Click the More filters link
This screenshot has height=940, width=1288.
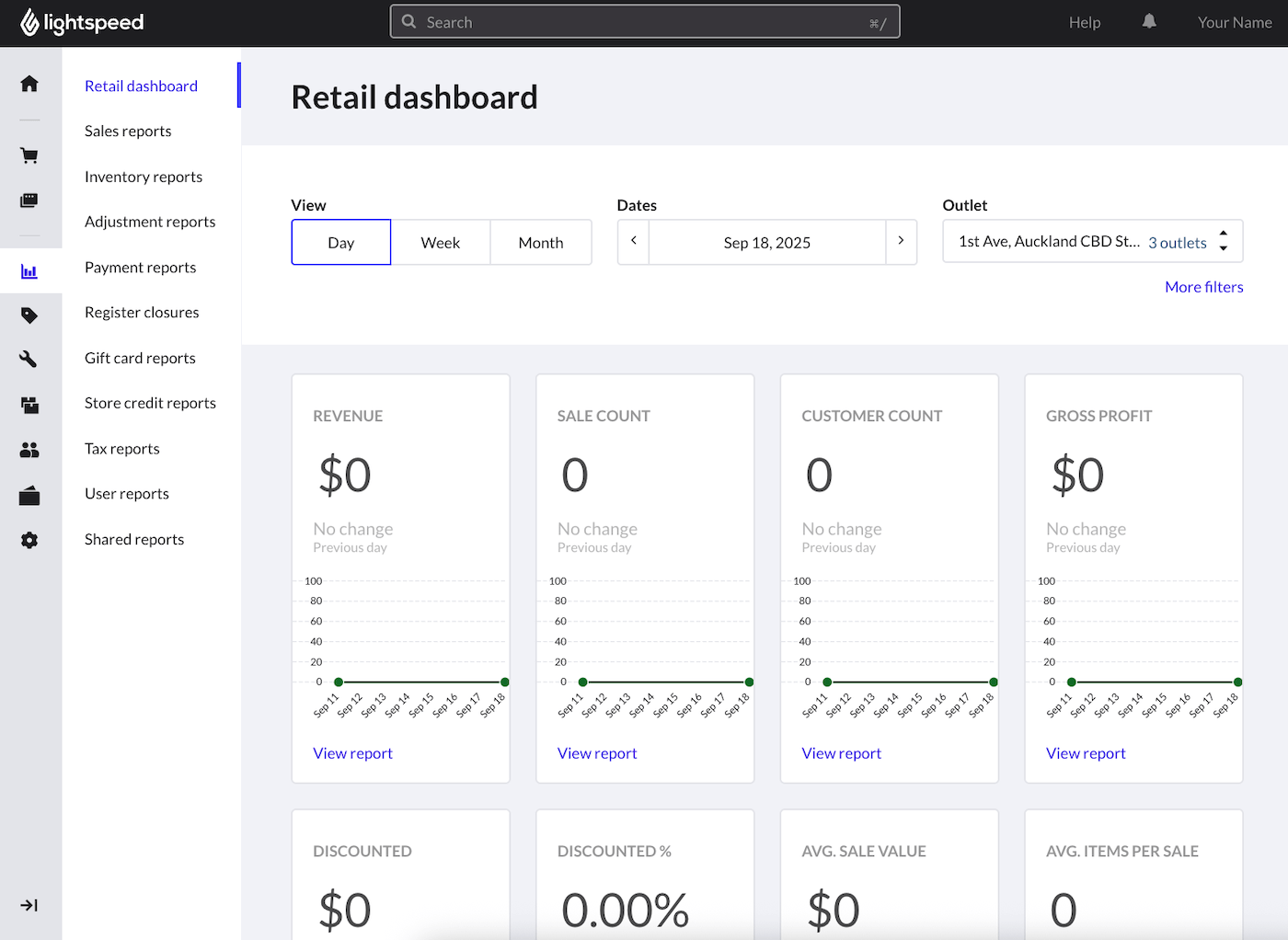tap(1203, 287)
